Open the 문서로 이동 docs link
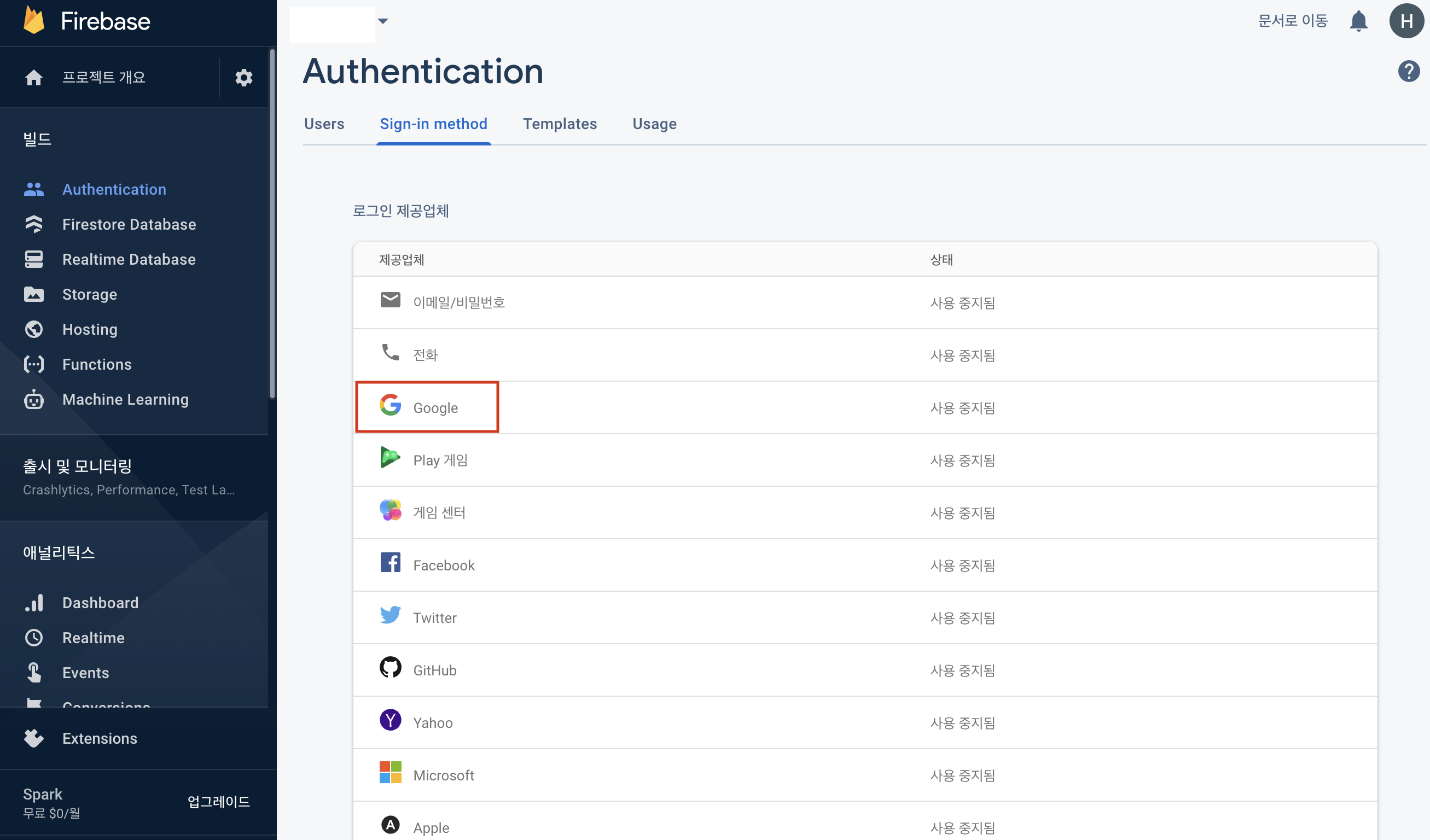 click(1293, 21)
